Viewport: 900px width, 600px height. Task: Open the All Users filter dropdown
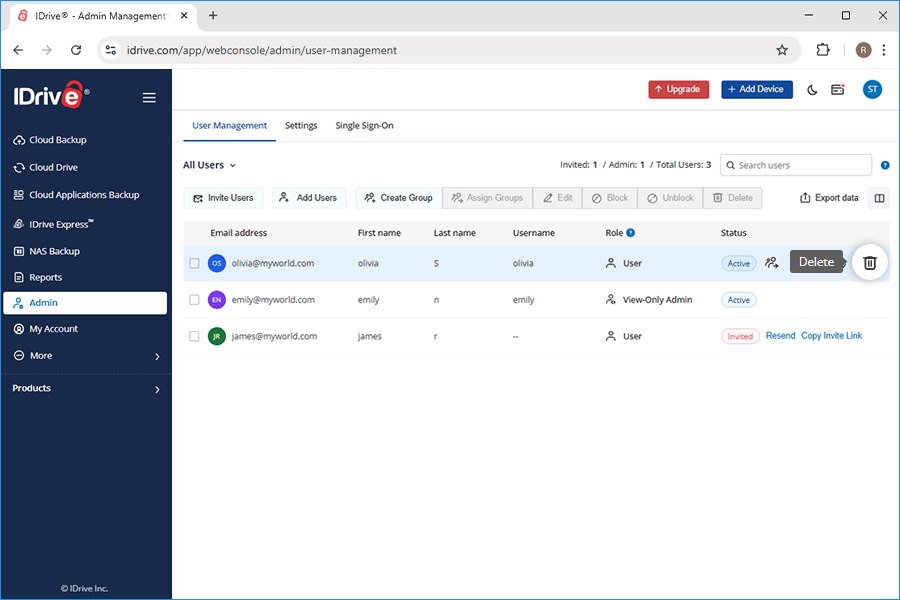(210, 165)
